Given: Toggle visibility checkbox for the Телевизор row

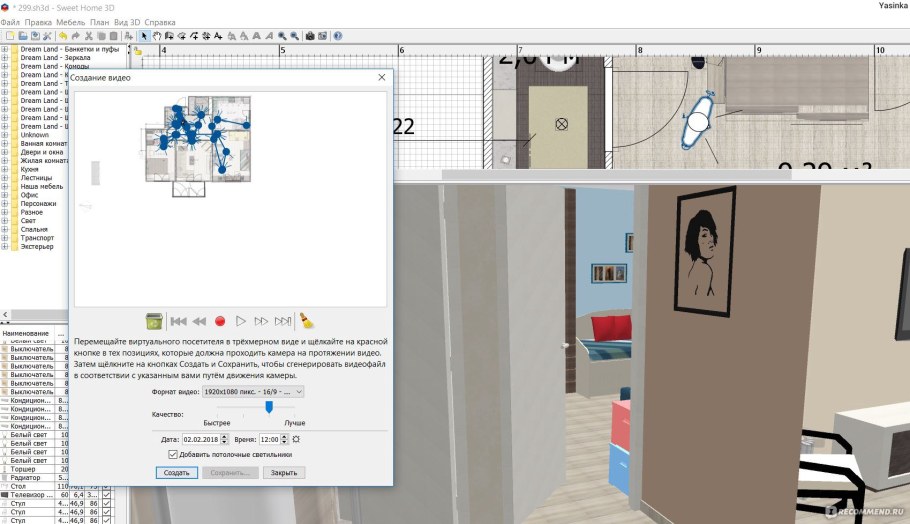Looking at the screenshot, I should tap(106, 495).
